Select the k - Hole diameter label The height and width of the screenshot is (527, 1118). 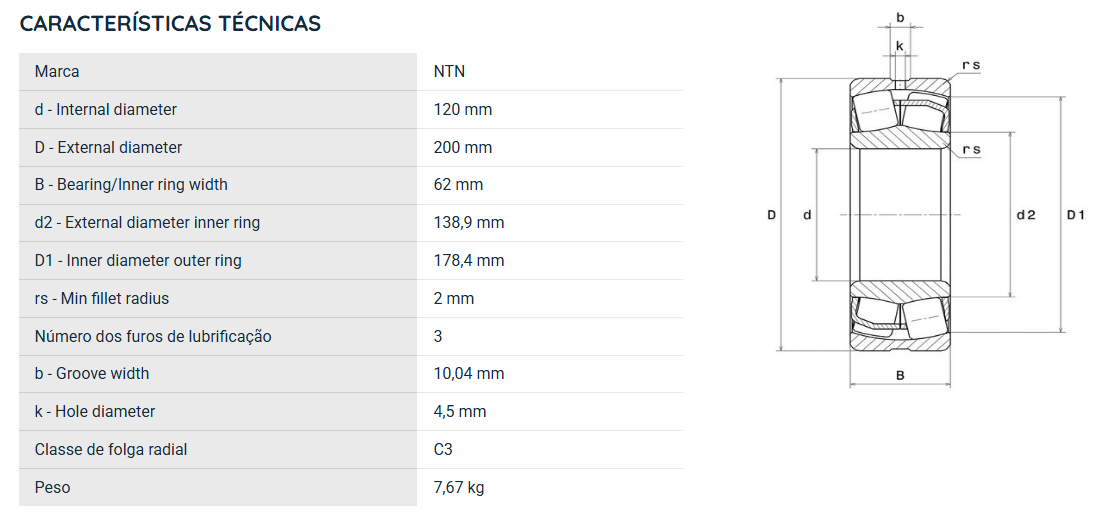(95, 411)
